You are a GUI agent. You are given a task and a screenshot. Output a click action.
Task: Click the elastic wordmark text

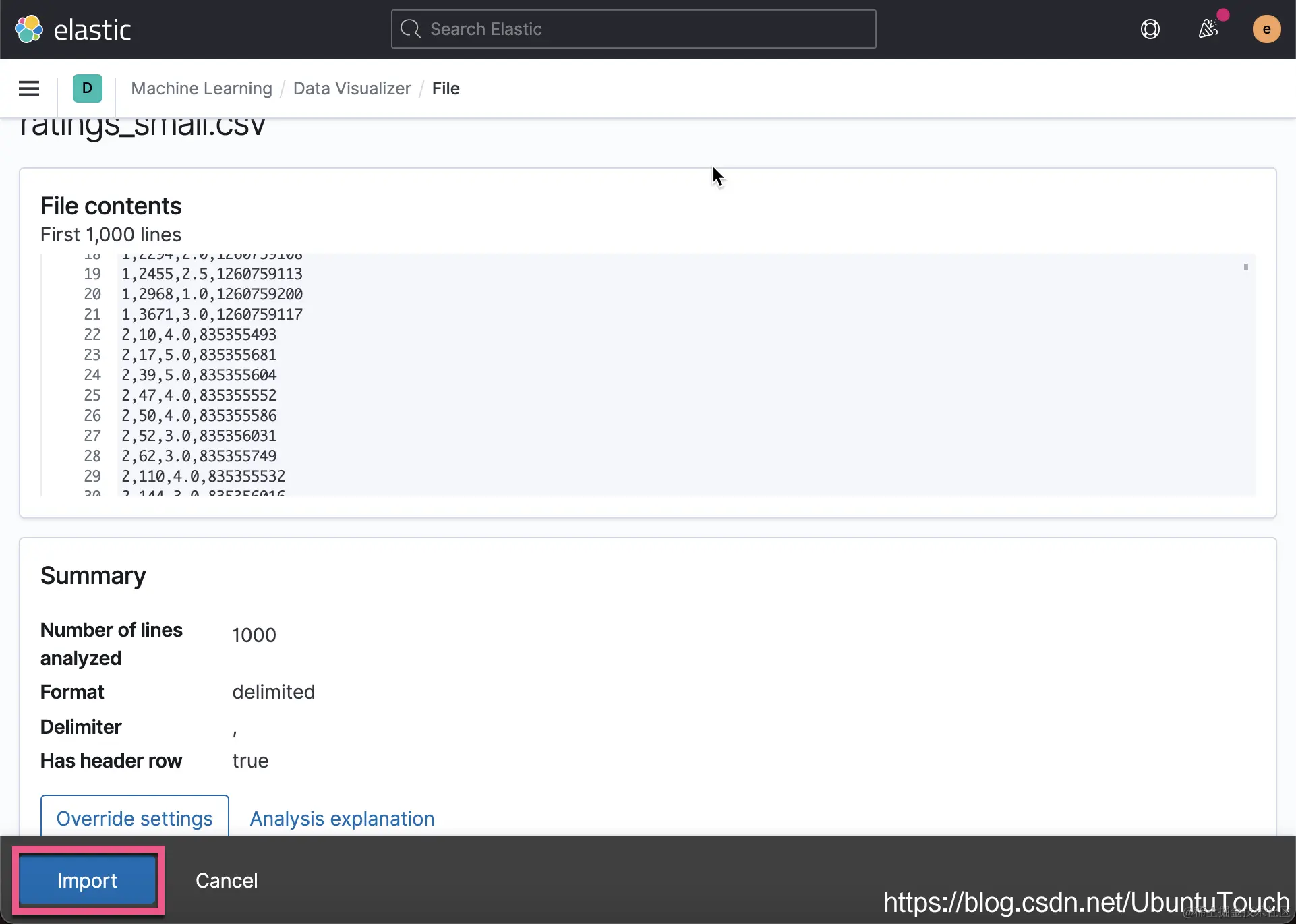point(92,30)
